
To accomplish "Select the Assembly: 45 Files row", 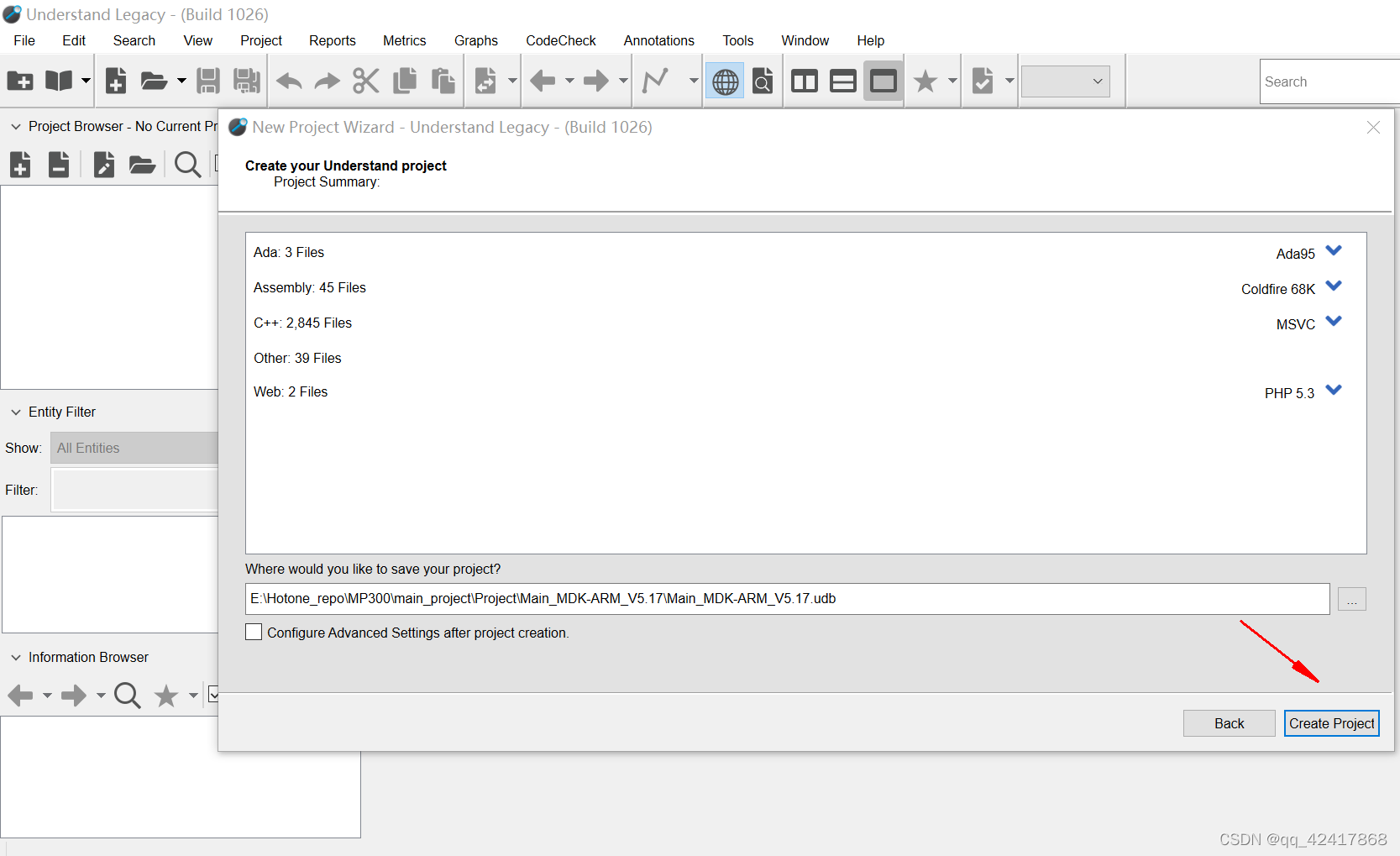I will coord(806,287).
